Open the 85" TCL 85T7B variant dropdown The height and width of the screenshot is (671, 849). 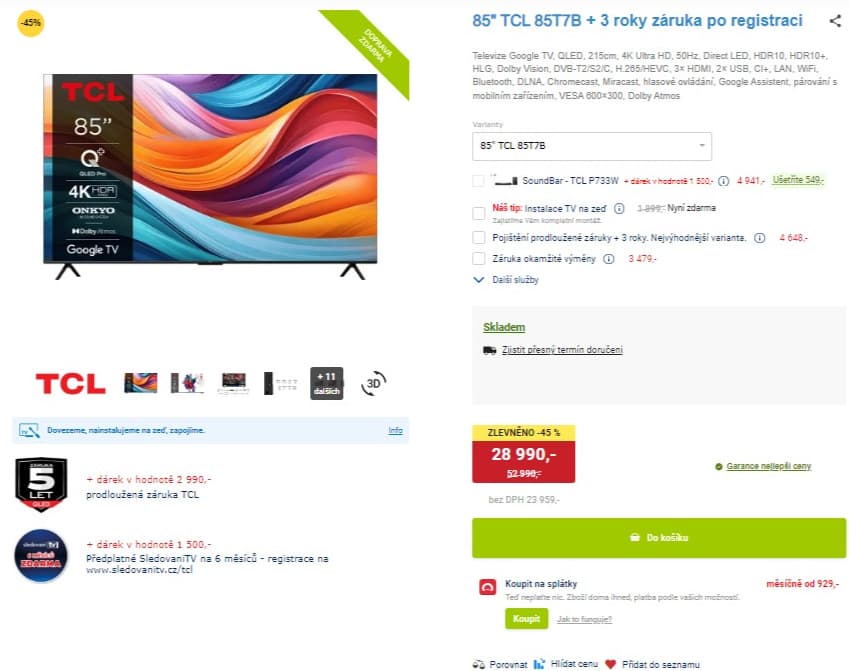point(592,146)
